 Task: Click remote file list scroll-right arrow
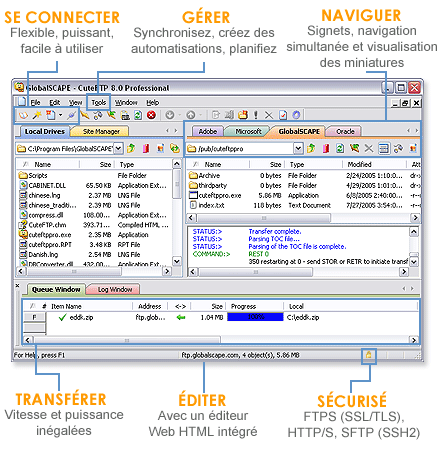pyautogui.click(x=415, y=218)
